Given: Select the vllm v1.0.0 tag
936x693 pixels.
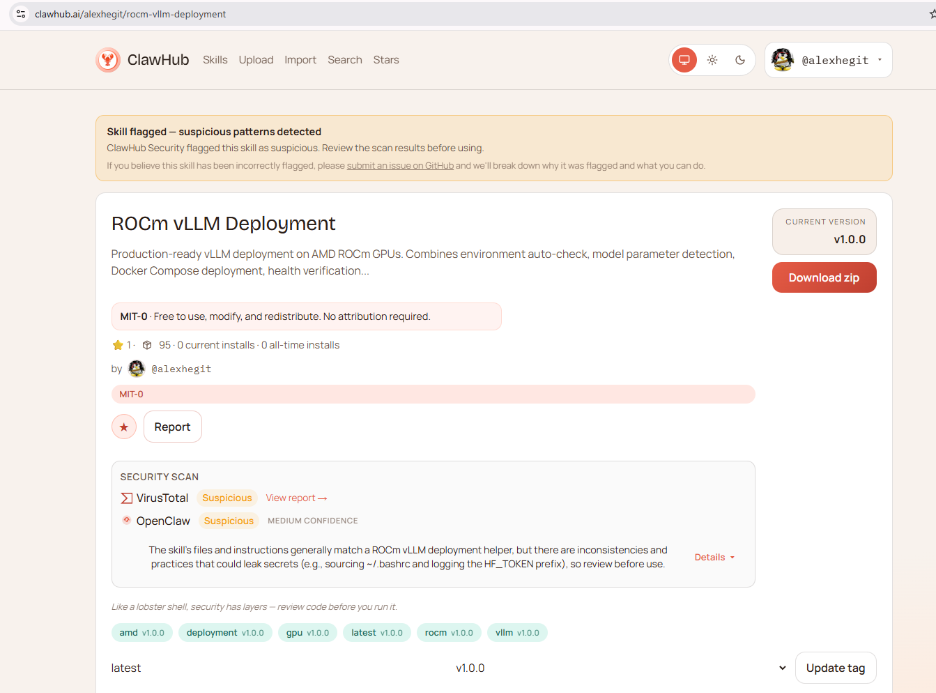Looking at the screenshot, I should coord(517,633).
